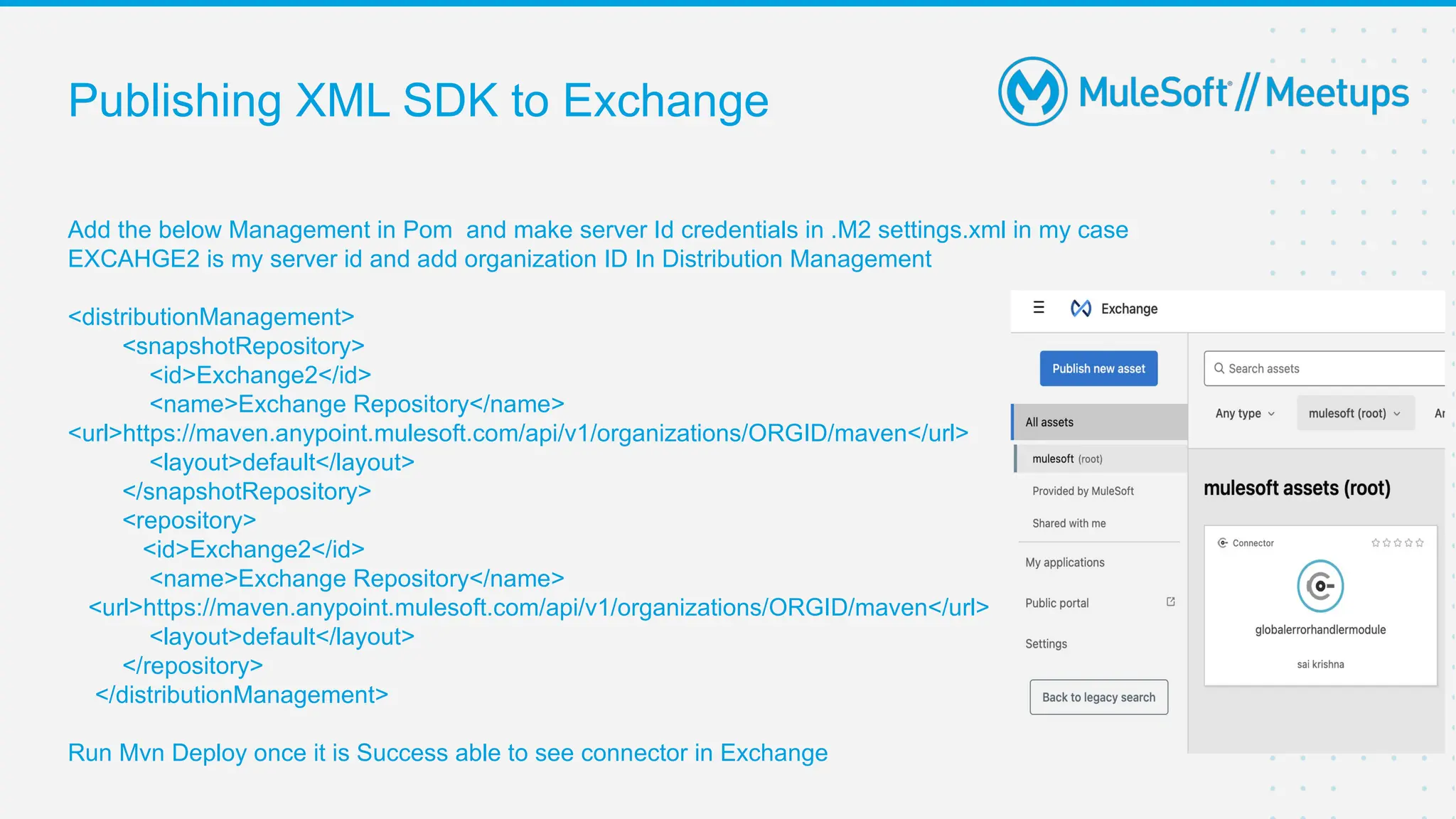
Task: Click globalerrorhandlermodule connector logo
Action: (1320, 587)
